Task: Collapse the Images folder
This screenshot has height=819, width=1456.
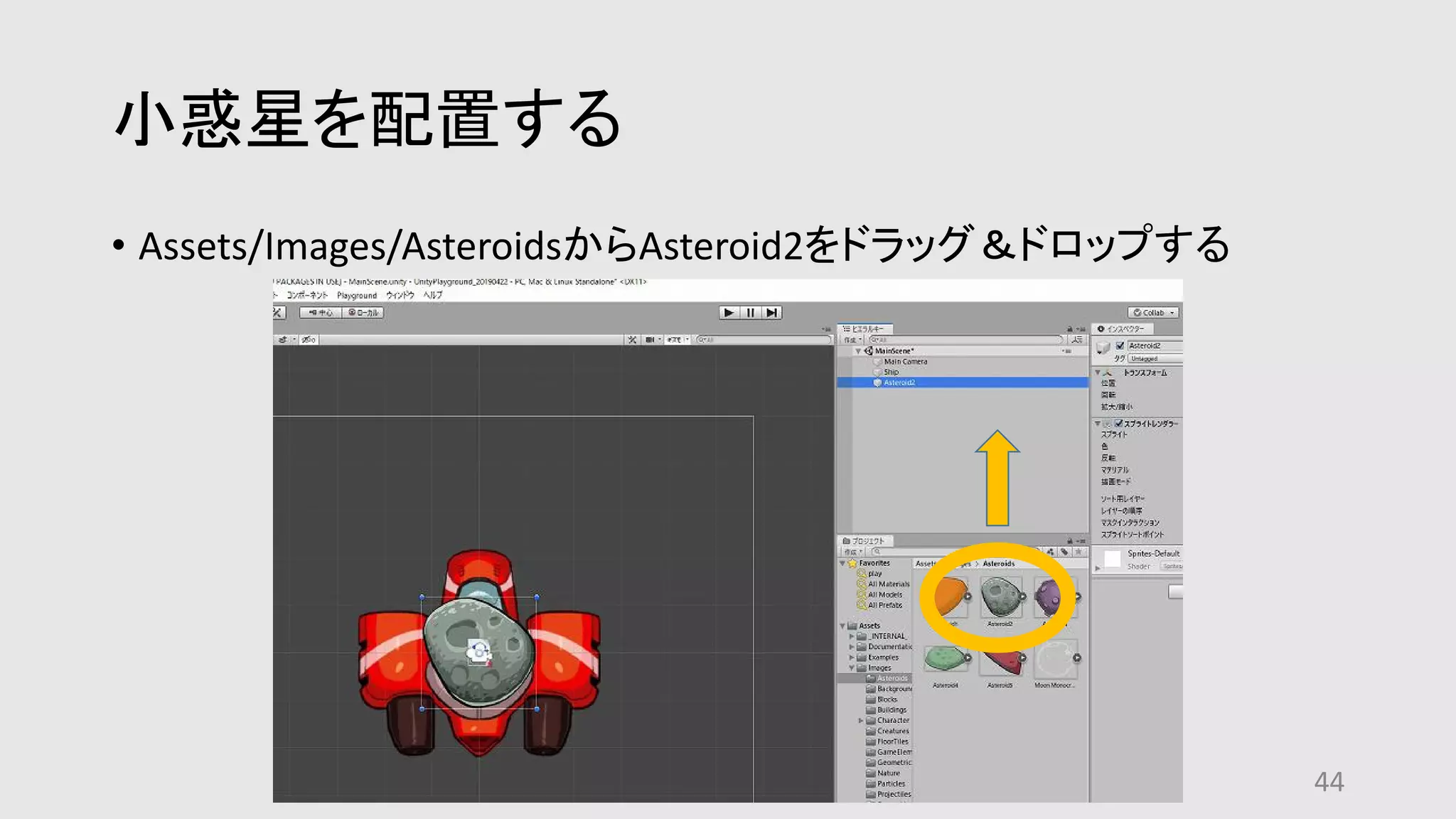Action: 852,668
